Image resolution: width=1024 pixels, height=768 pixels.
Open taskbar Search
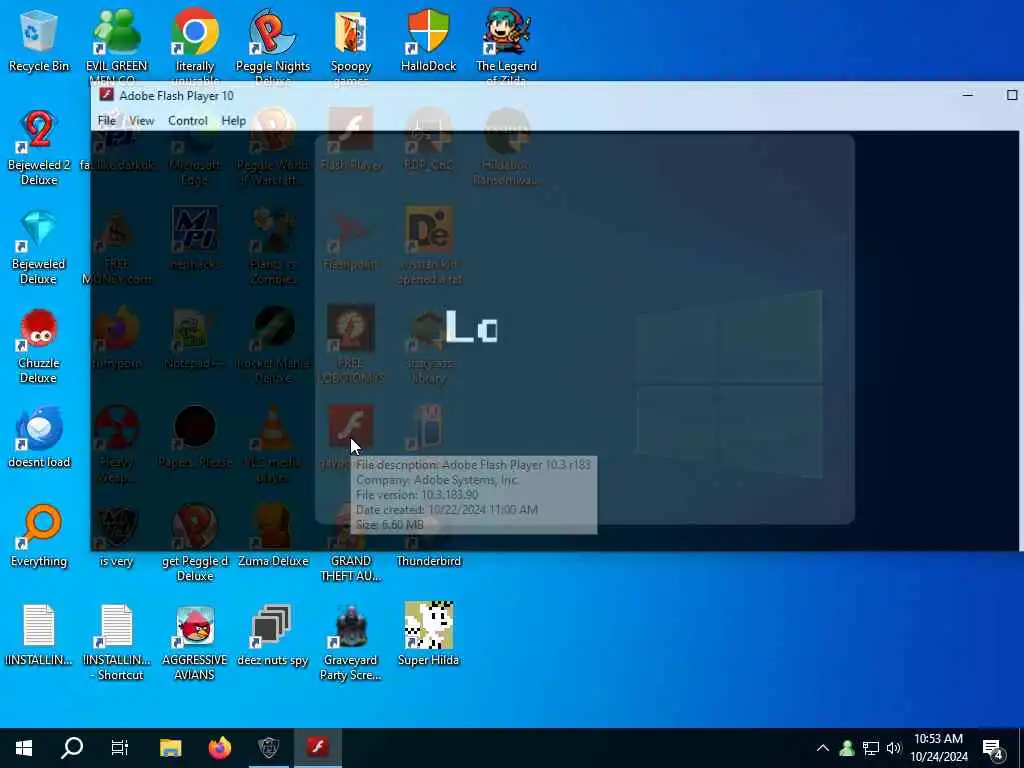point(72,748)
